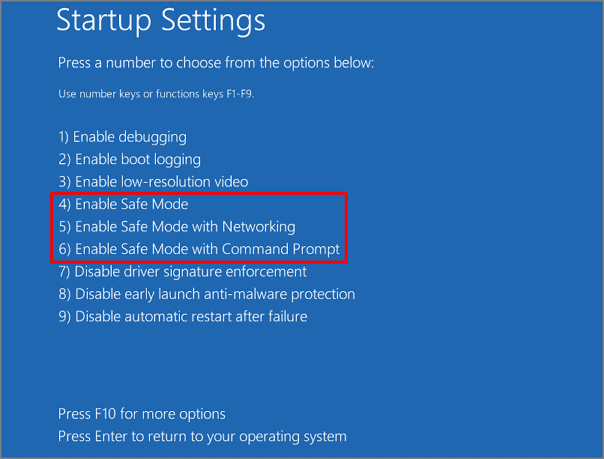Screen dimensions: 604x459
Task: Select option 4, plain Enable Safe Mode
Action: click(x=123, y=204)
